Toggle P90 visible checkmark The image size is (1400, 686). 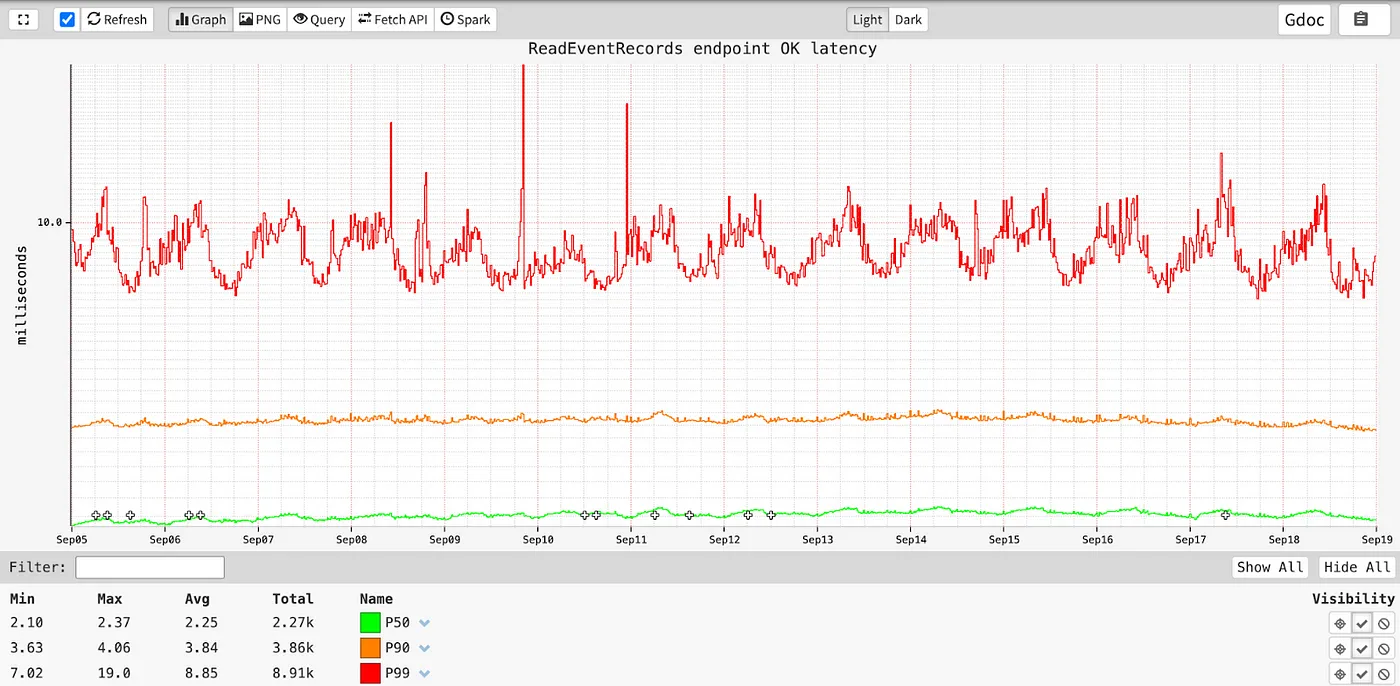click(x=1362, y=648)
